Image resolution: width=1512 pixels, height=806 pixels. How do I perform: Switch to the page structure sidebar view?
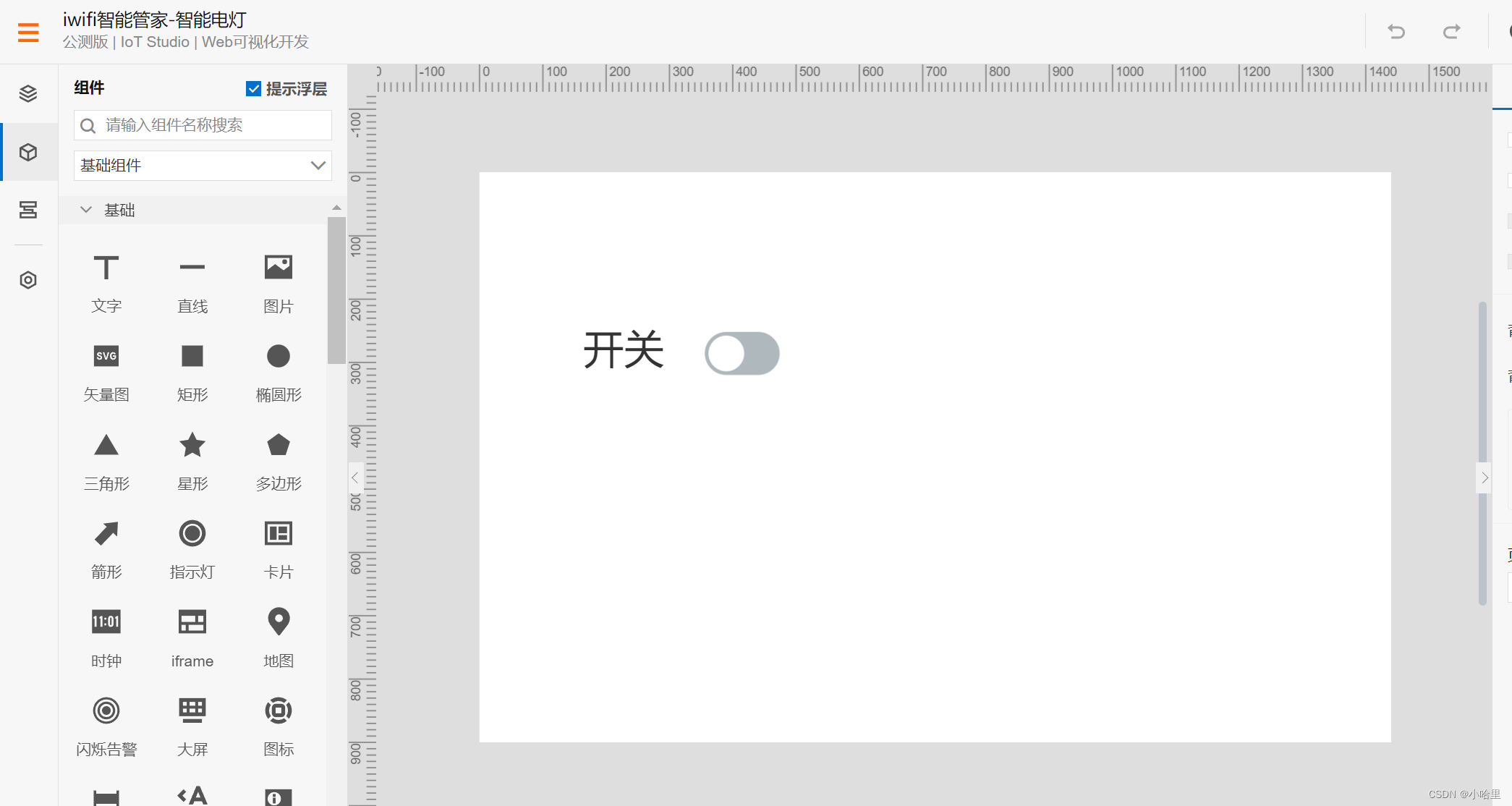[28, 210]
